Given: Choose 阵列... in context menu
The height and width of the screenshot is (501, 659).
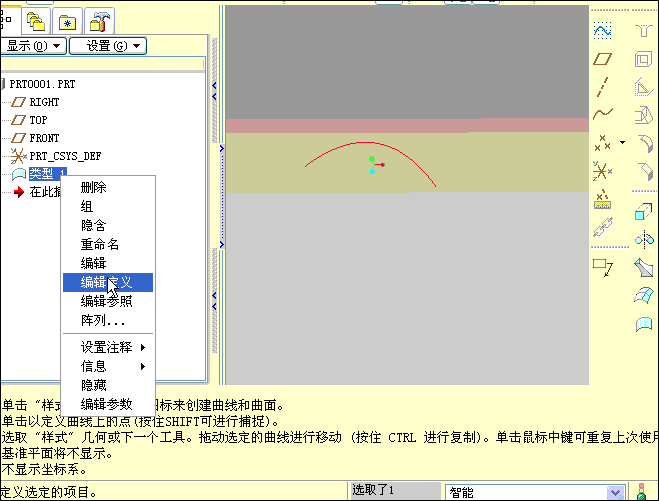Looking at the screenshot, I should (108, 320).
